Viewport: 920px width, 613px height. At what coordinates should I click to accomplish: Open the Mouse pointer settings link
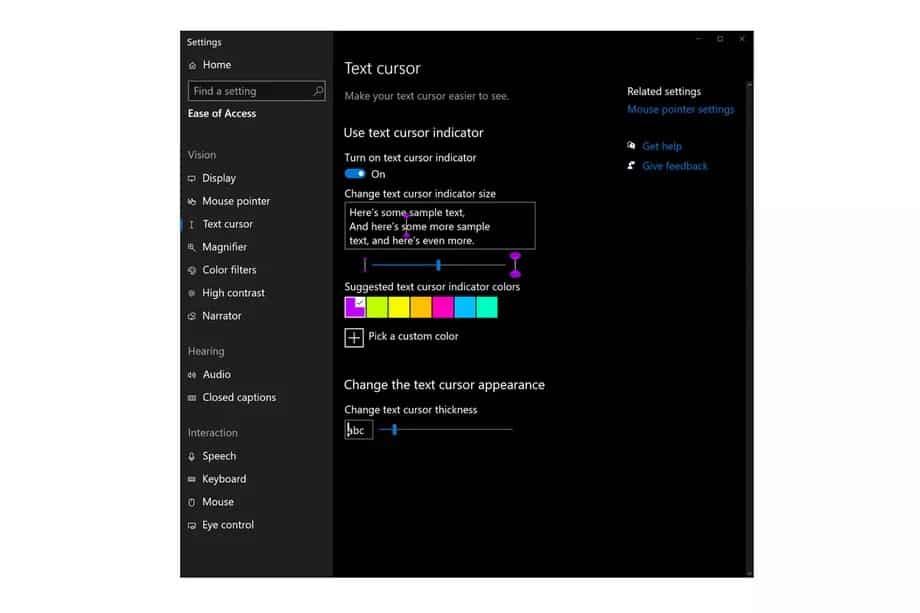coord(680,110)
